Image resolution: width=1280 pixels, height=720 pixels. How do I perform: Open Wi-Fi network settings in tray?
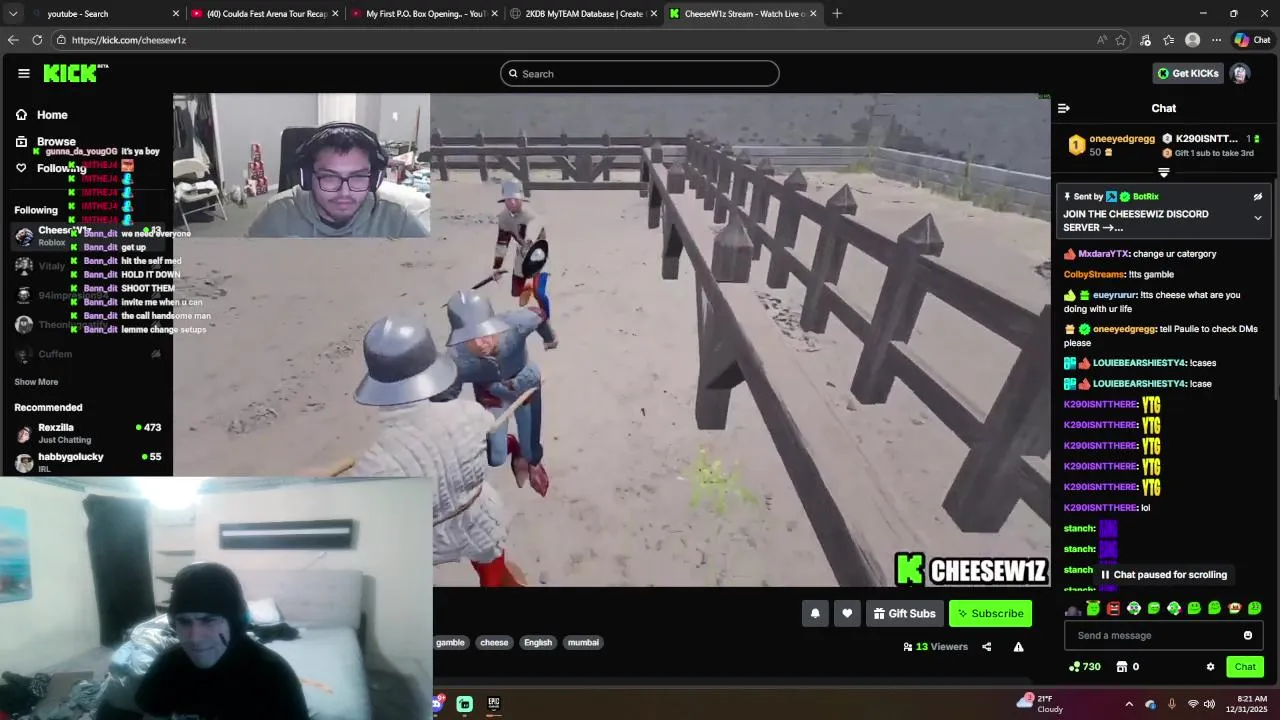pyautogui.click(x=1192, y=704)
